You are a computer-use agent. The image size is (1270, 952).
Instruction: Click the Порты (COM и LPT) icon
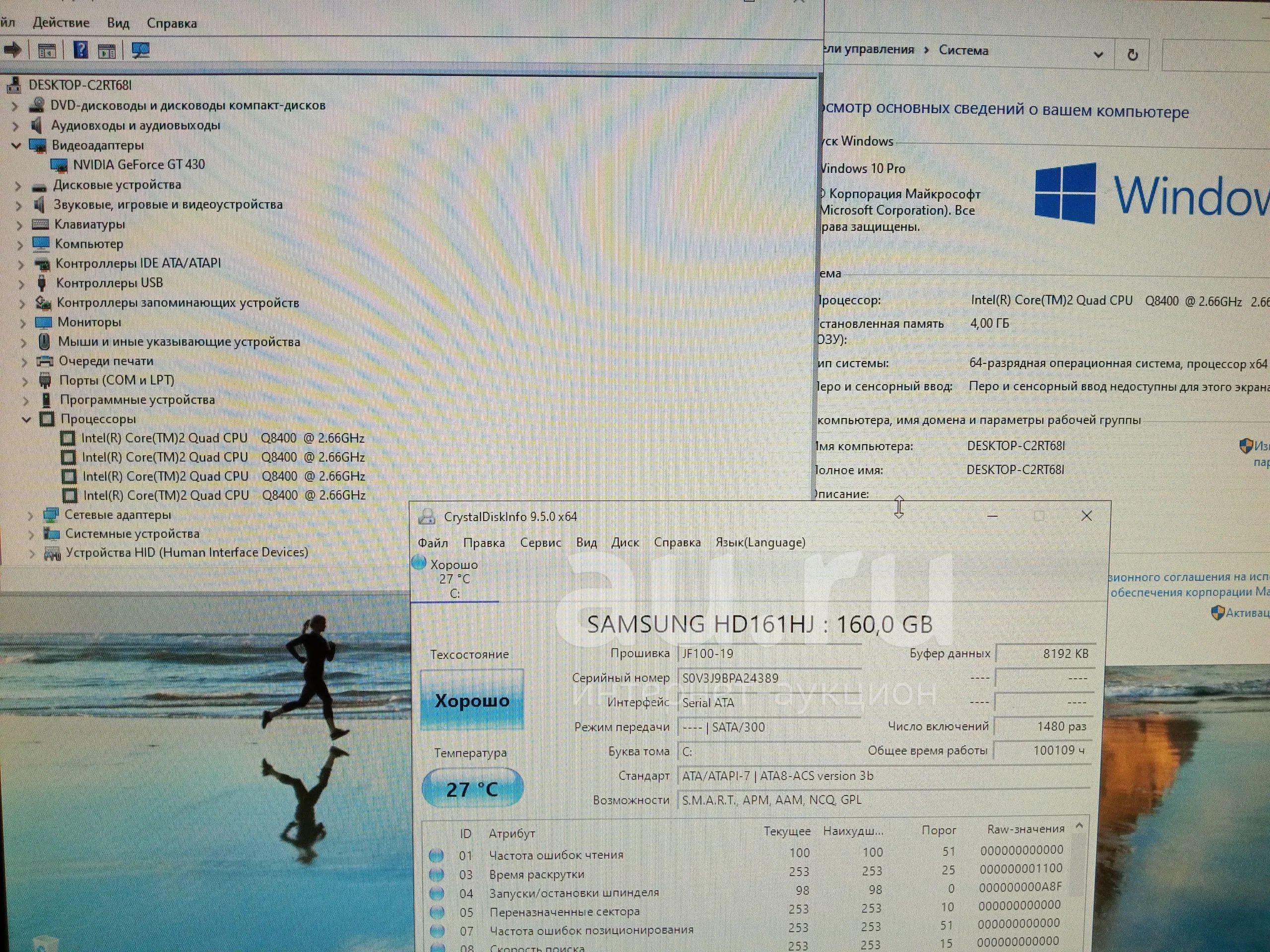click(x=45, y=380)
